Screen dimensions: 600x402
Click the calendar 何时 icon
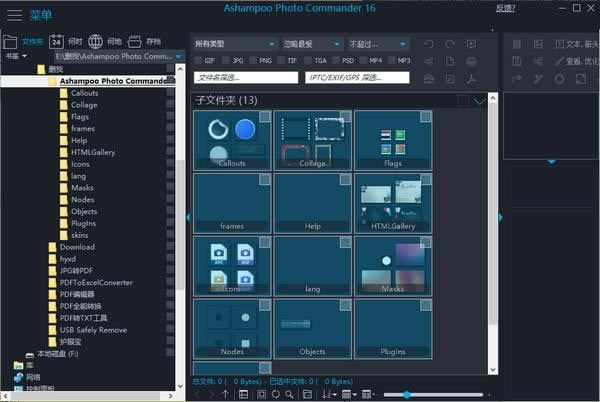[x=55, y=42]
